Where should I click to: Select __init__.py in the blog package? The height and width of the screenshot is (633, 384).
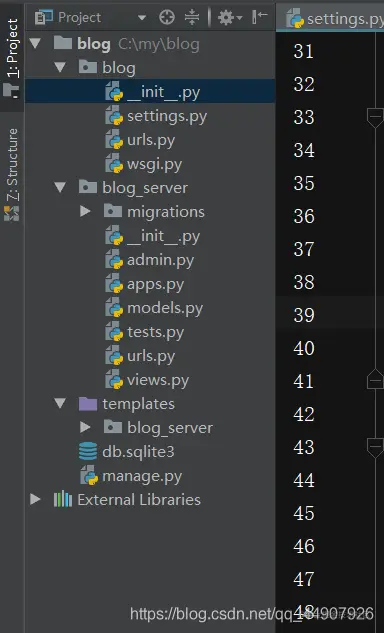pos(150,91)
